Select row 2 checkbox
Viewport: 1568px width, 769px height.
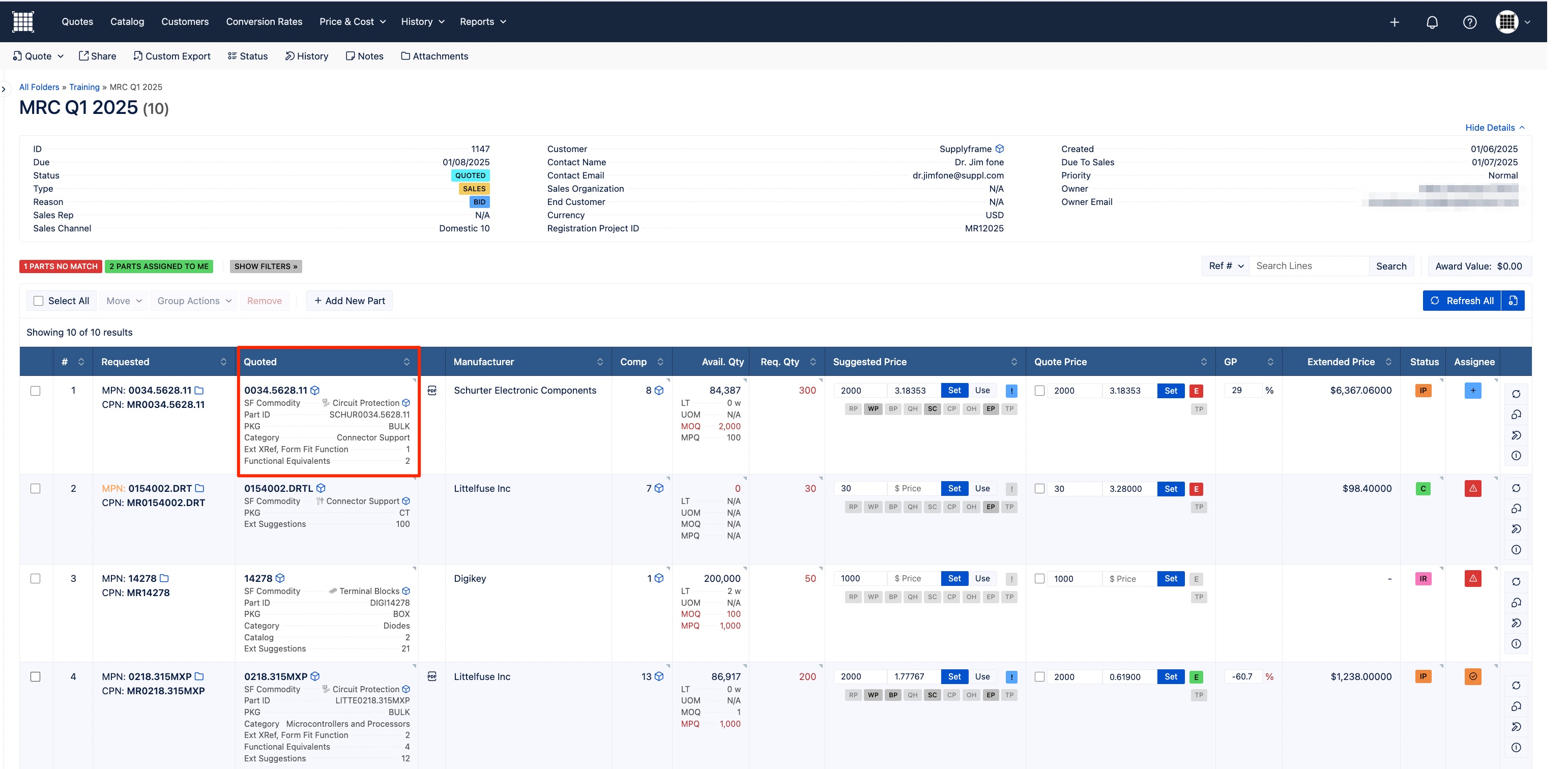coord(35,489)
